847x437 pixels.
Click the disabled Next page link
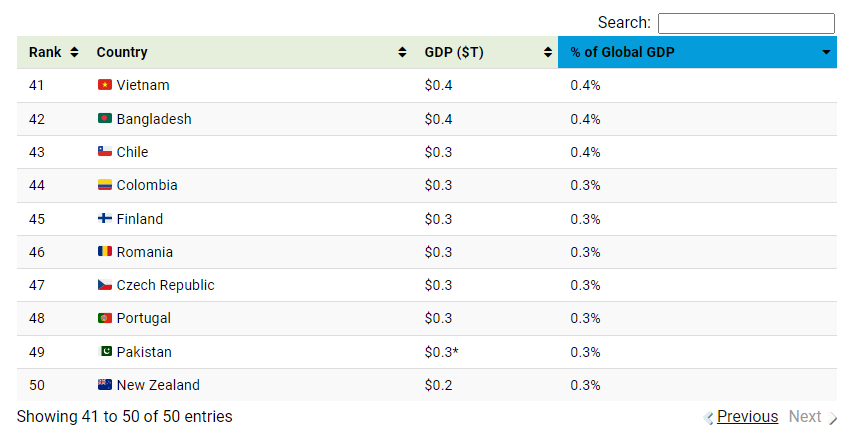click(x=805, y=417)
